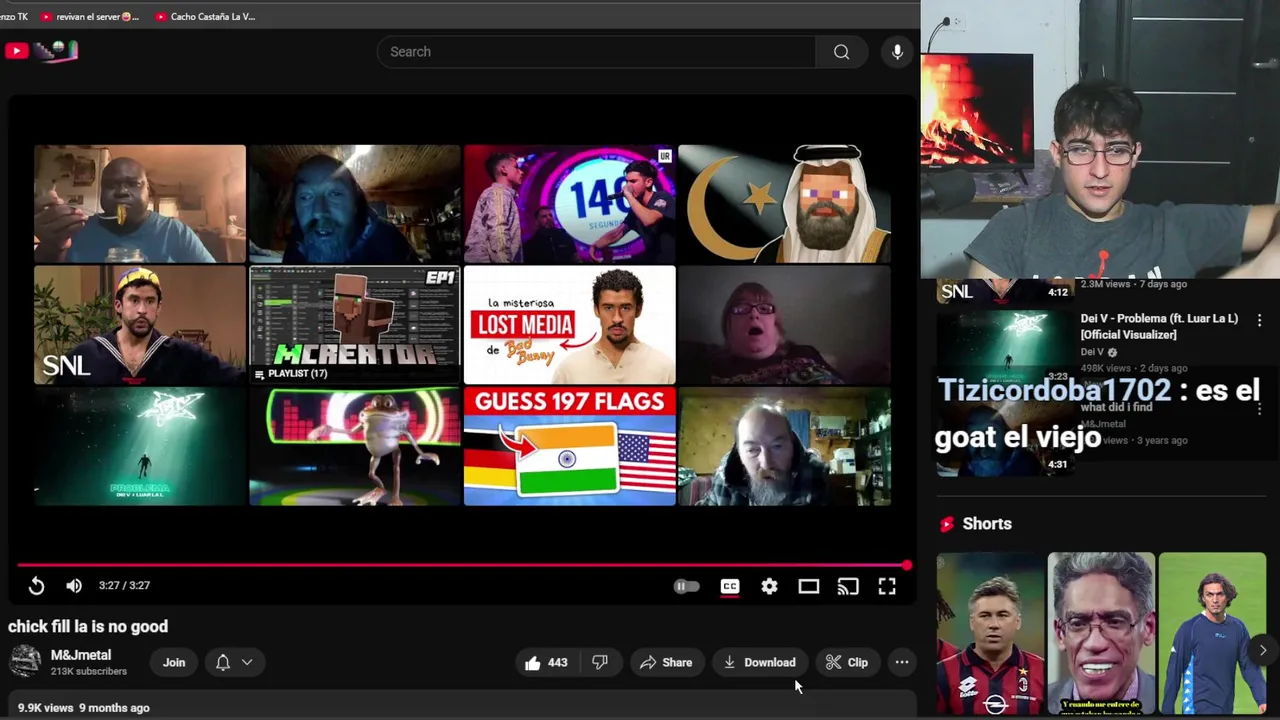Toggle the autoplay switch in player
The height and width of the screenshot is (720, 1280).
click(x=686, y=587)
